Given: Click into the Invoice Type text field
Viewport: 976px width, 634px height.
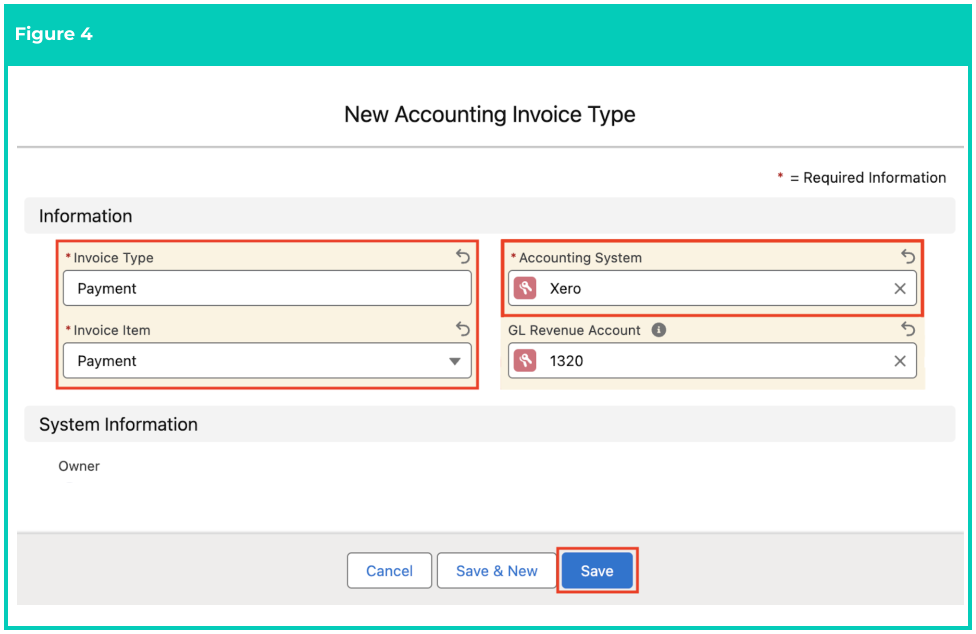Looking at the screenshot, I should pyautogui.click(x=267, y=288).
